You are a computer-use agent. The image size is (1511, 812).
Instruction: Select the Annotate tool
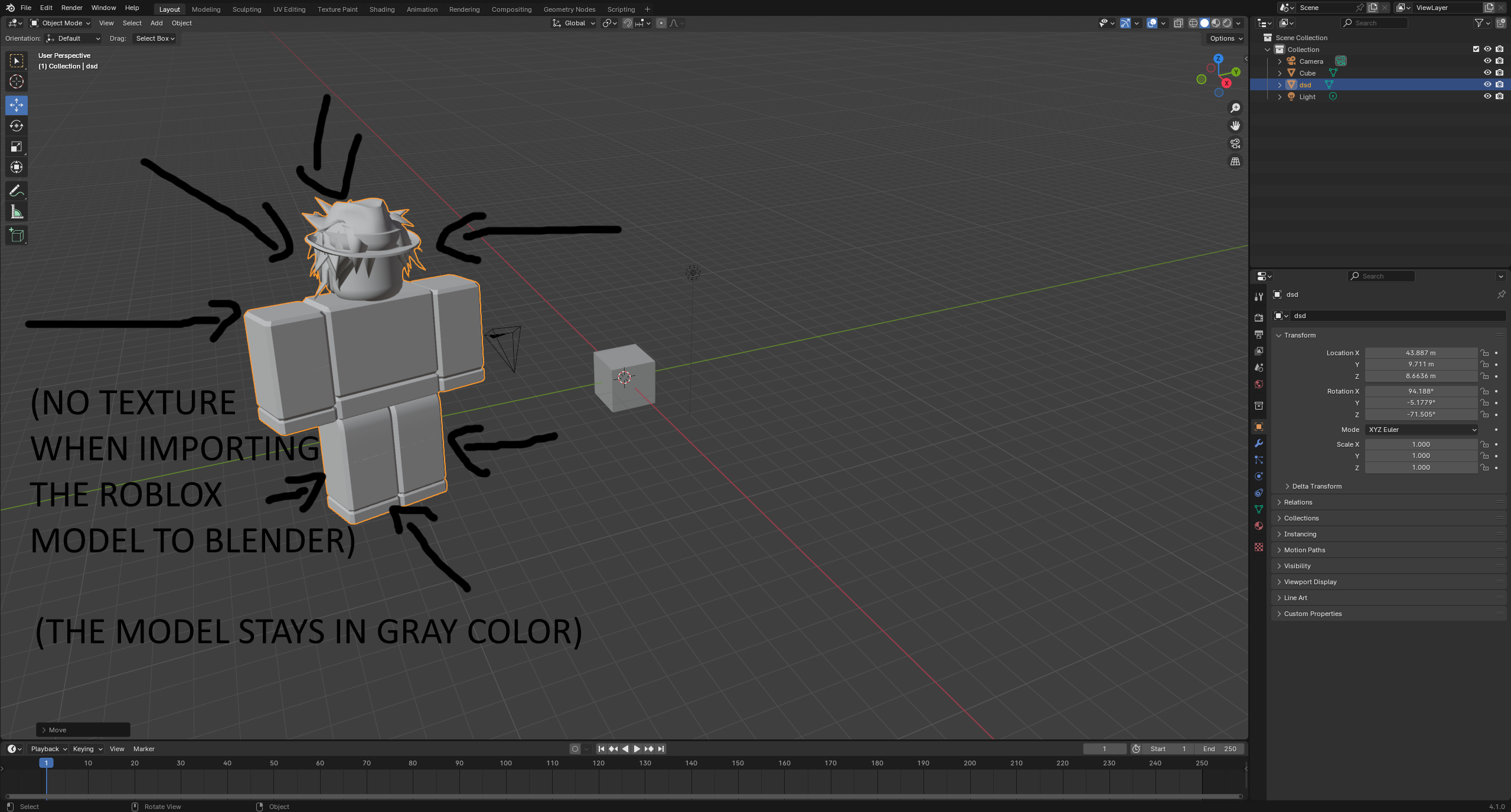click(x=17, y=191)
